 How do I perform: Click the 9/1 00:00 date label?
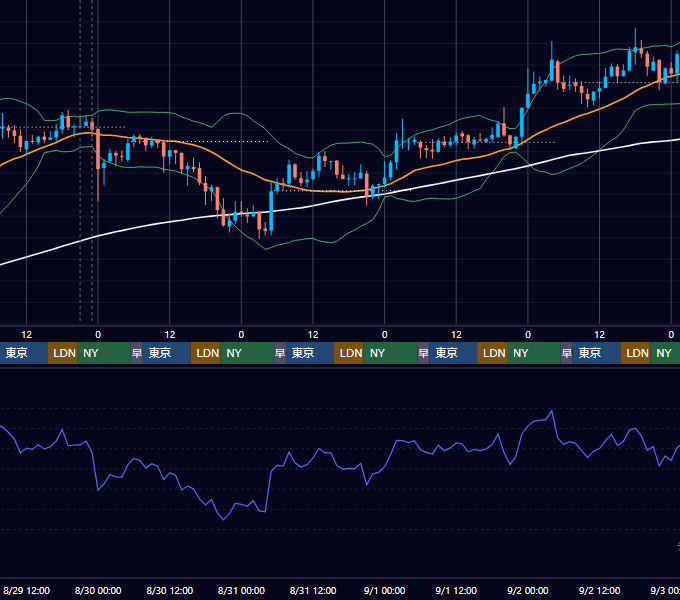[384, 590]
